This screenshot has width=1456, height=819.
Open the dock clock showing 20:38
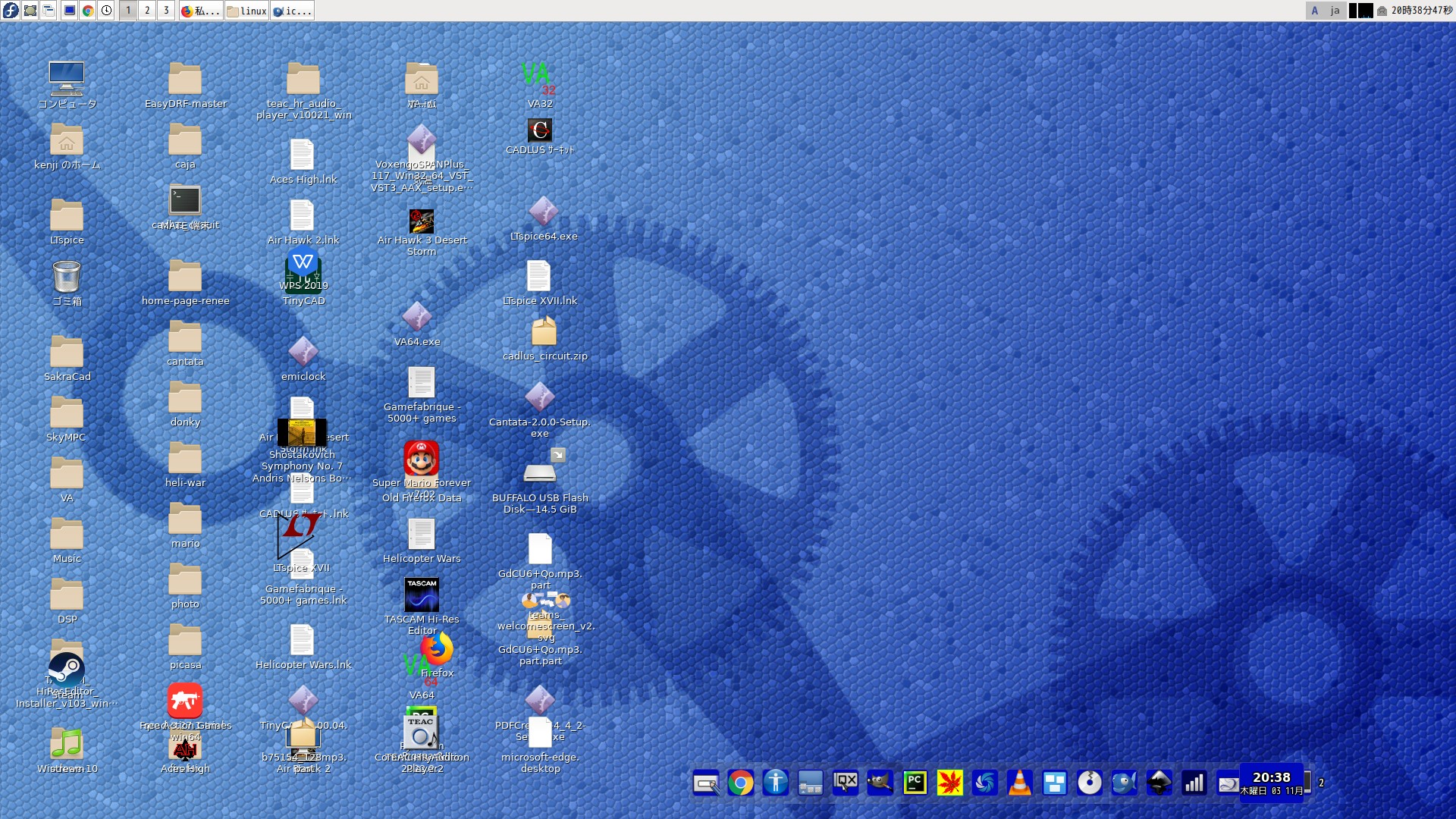pyautogui.click(x=1272, y=783)
